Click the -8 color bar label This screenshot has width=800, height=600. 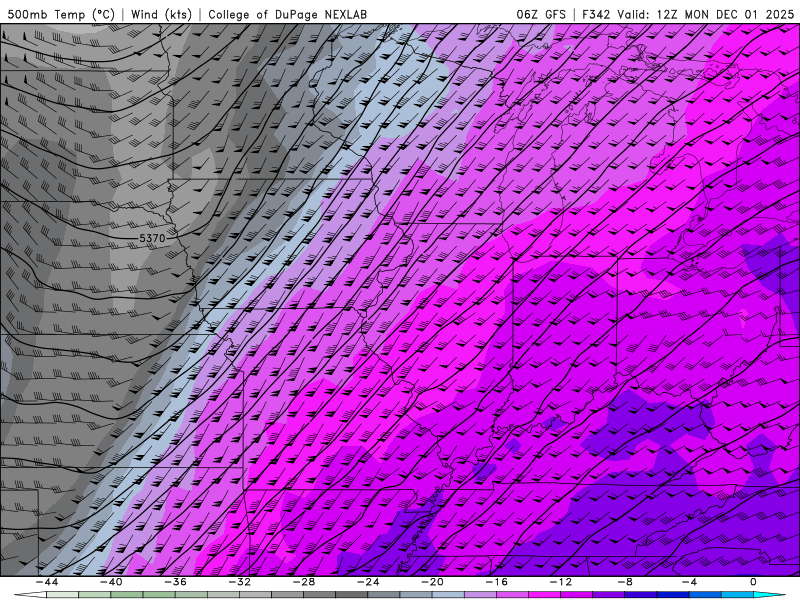click(625, 582)
